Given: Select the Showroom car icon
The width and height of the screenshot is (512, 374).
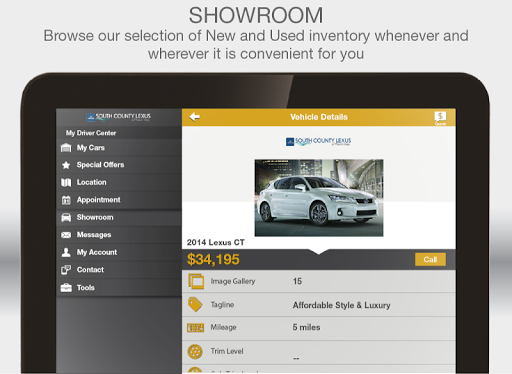Looking at the screenshot, I should [x=66, y=217].
